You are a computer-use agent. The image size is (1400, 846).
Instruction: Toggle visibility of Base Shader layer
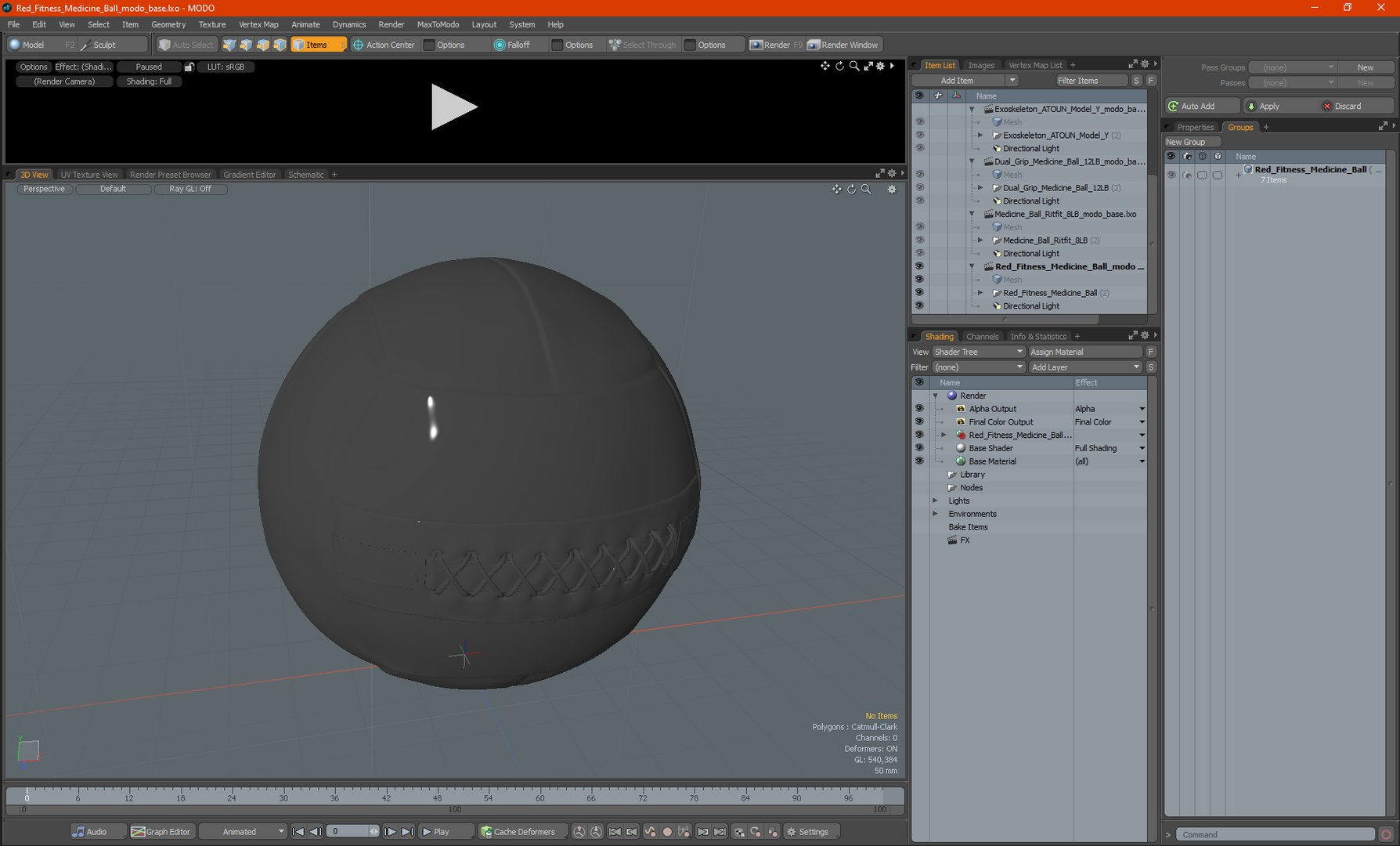click(919, 448)
